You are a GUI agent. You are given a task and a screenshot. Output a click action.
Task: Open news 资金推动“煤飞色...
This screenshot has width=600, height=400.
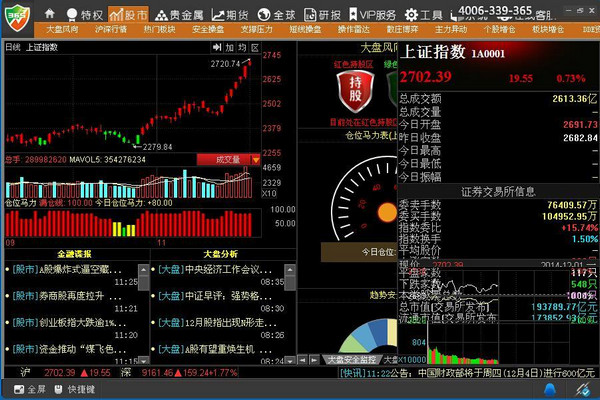pos(69,349)
